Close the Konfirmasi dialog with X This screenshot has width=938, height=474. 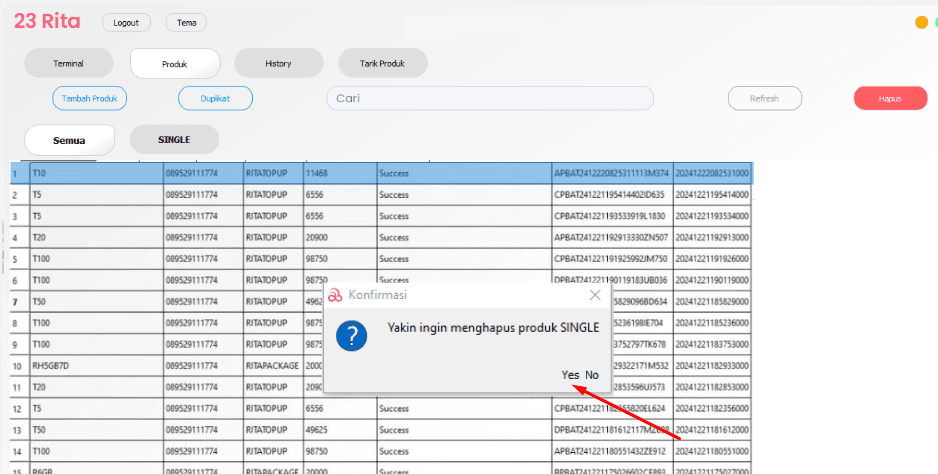[595, 295]
